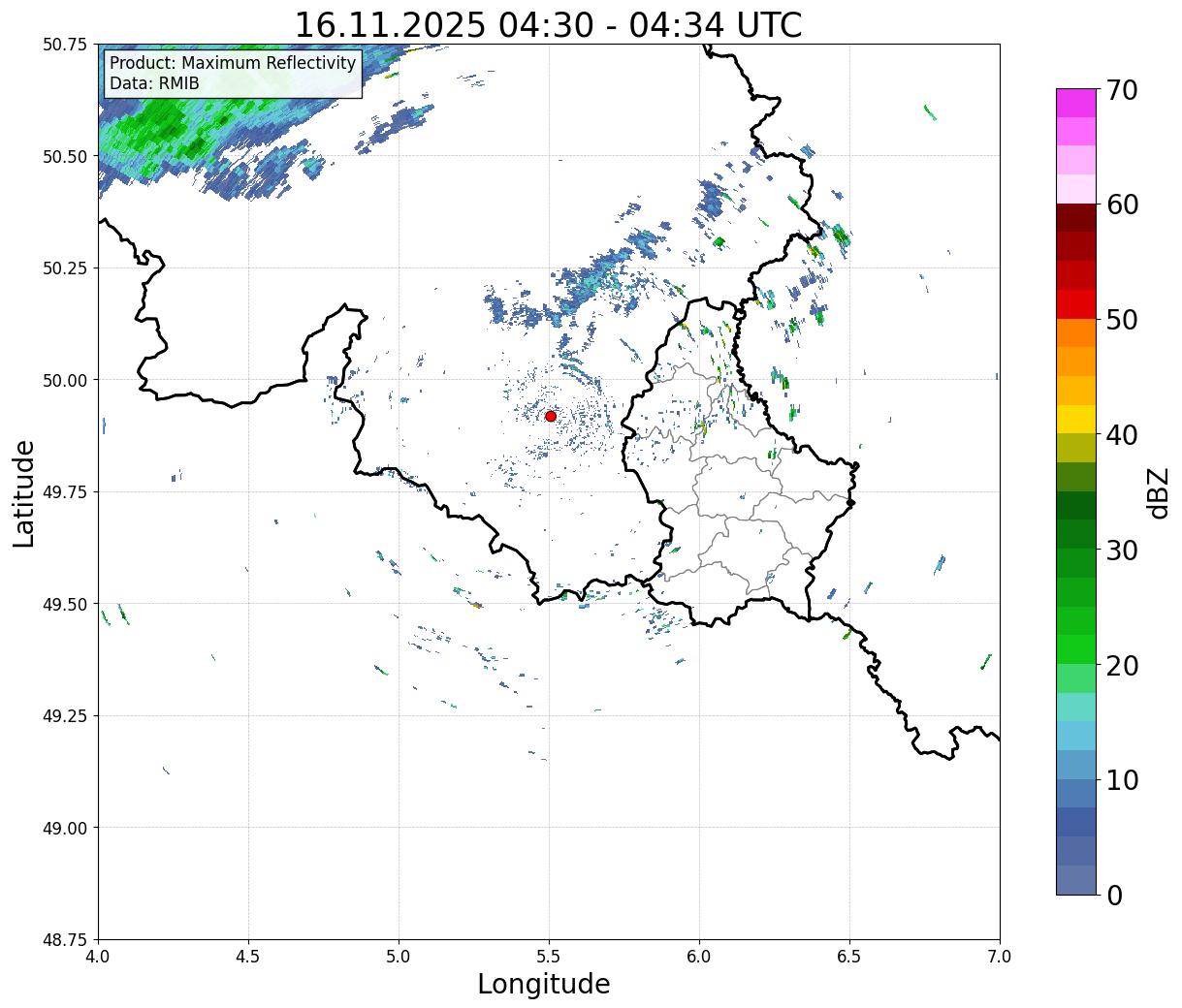Click the longitude tick label 4.5

coord(248,957)
